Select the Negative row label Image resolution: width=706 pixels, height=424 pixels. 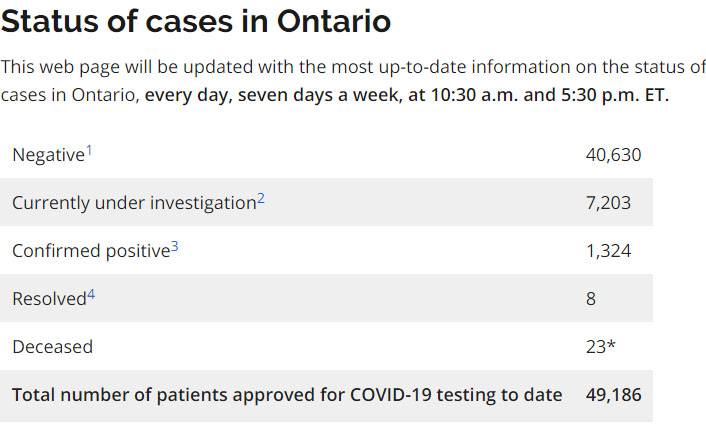click(x=48, y=155)
